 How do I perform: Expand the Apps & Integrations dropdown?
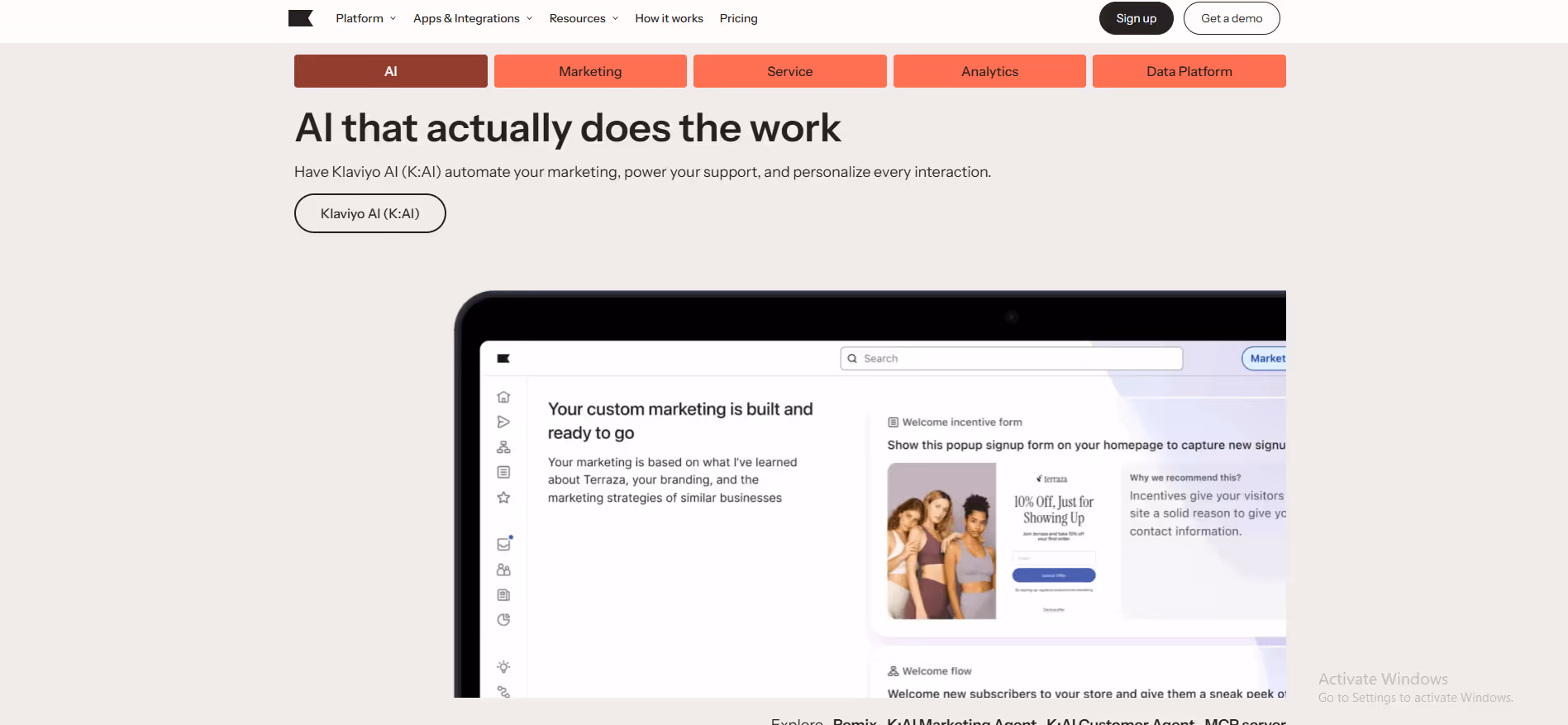[473, 18]
